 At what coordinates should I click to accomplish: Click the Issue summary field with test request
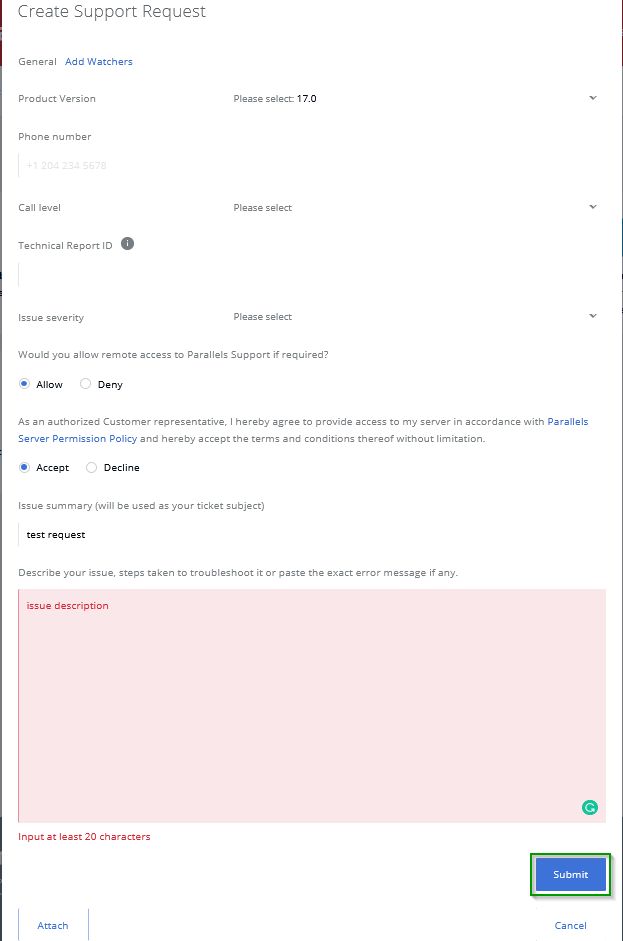[312, 535]
